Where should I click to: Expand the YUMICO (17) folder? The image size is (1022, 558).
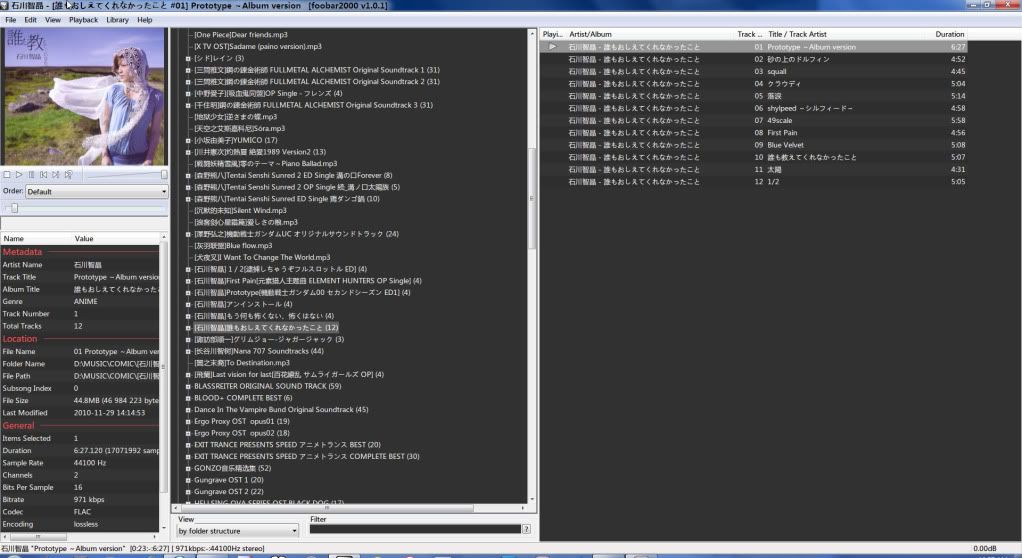click(x=188, y=140)
